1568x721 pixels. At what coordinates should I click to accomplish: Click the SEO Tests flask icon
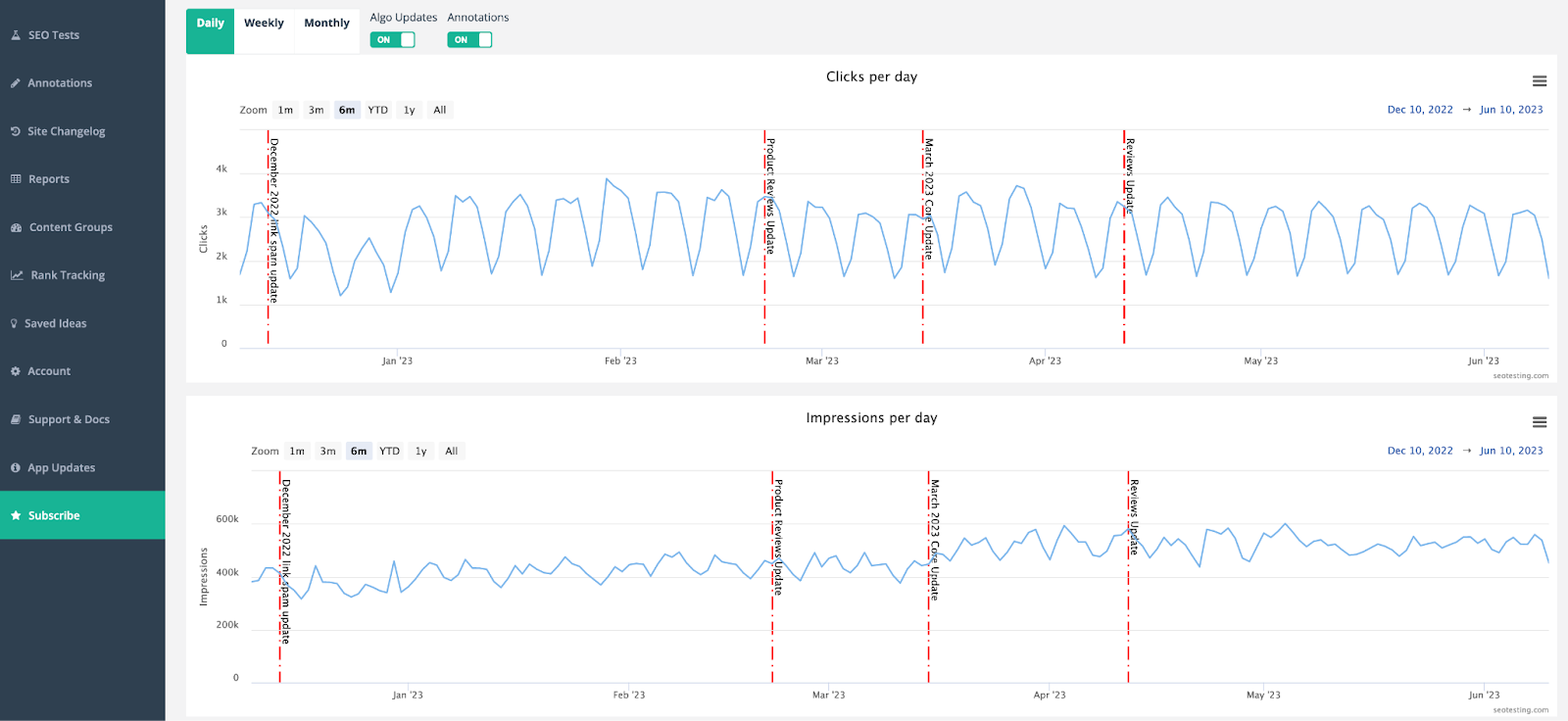tap(16, 35)
